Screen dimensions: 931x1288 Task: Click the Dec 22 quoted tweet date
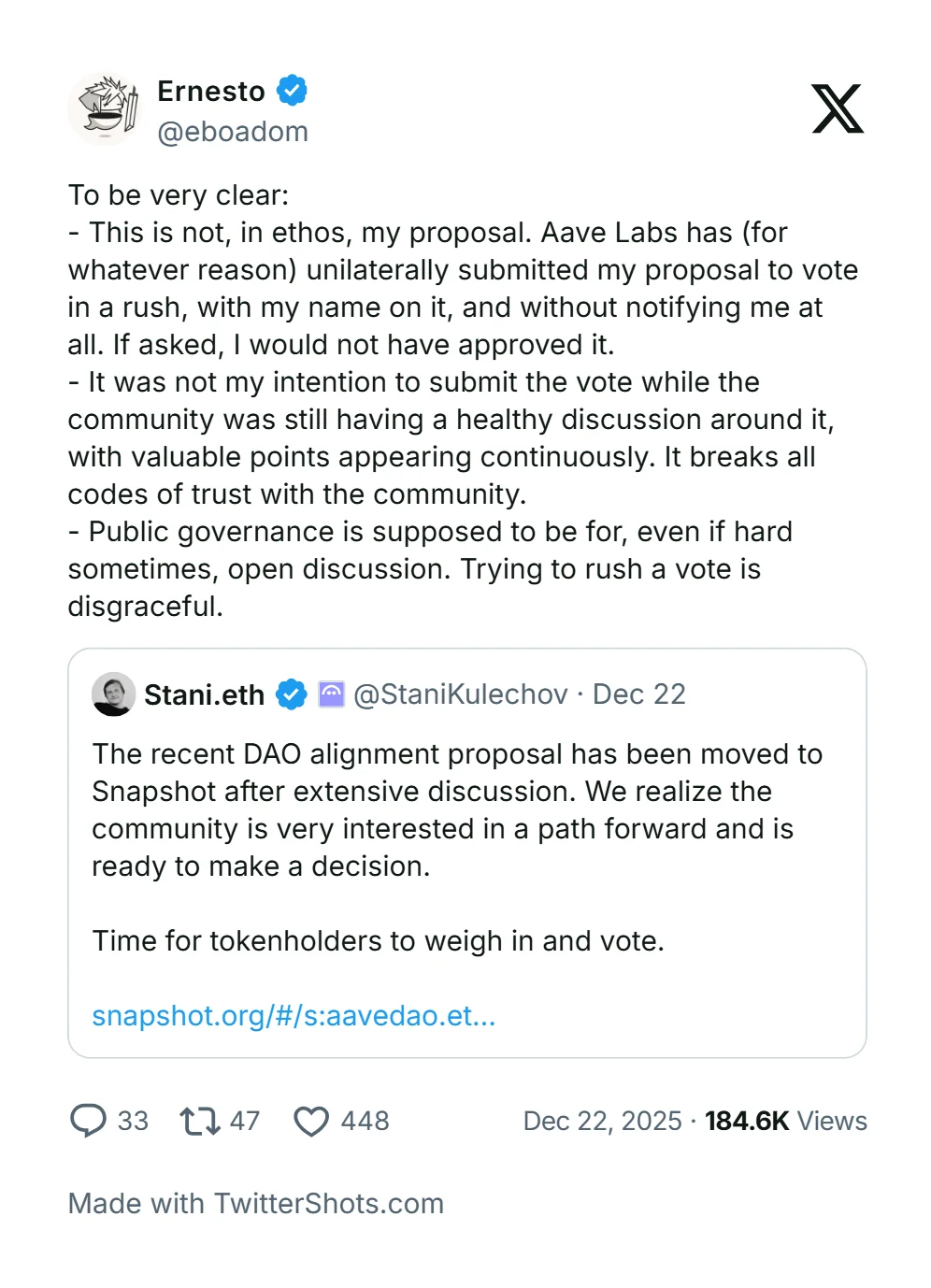click(639, 694)
